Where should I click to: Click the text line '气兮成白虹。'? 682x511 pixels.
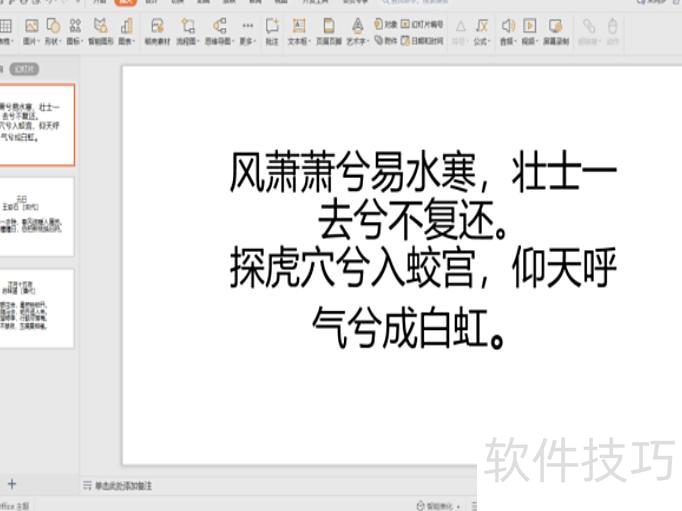tap(408, 327)
